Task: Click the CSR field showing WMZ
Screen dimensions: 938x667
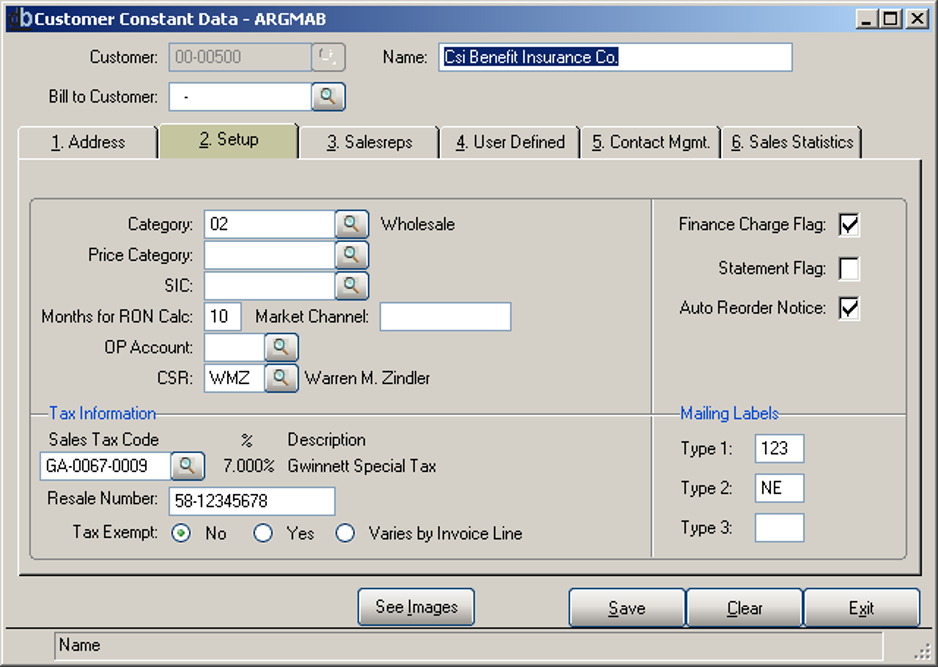Action: [x=234, y=378]
